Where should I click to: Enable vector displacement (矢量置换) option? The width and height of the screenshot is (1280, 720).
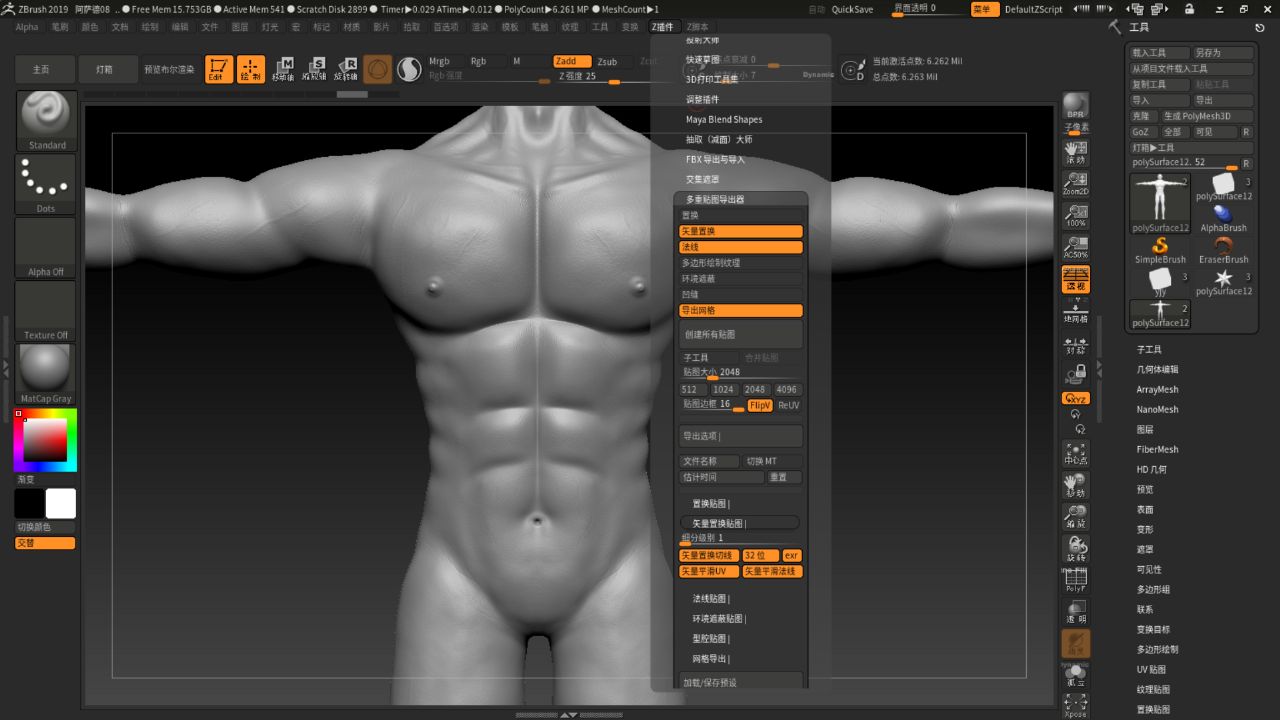point(741,231)
